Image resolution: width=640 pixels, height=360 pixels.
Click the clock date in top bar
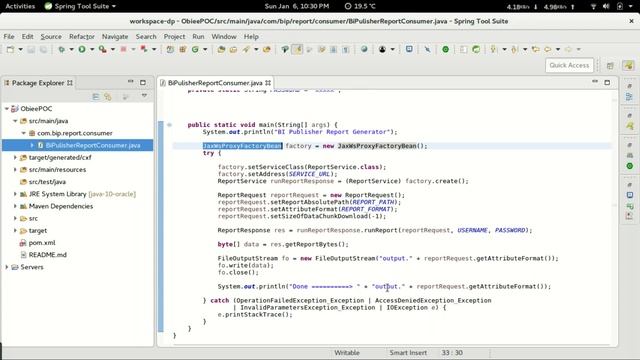pos(297,6)
